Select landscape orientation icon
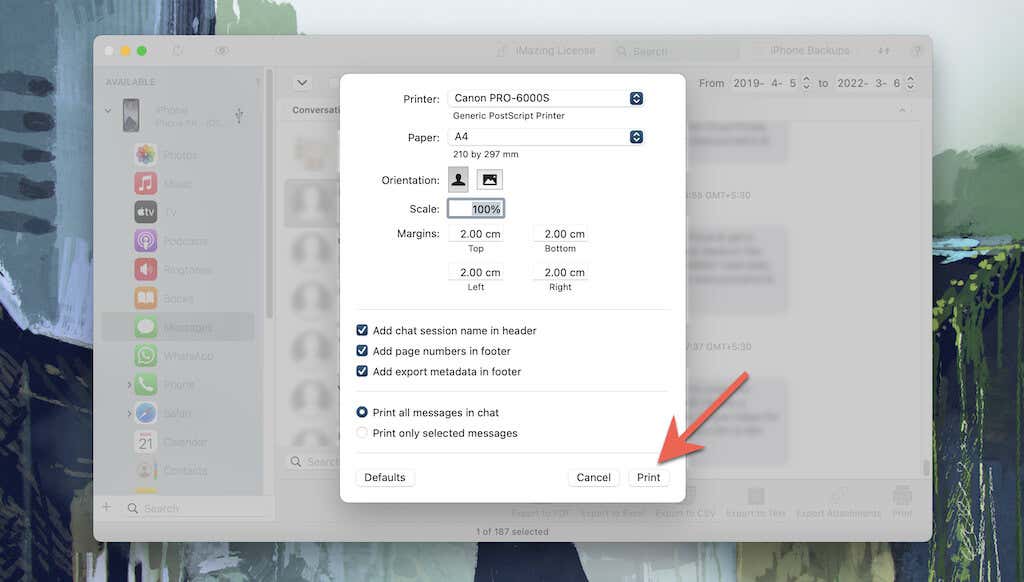This screenshot has width=1024, height=582. pyautogui.click(x=489, y=180)
